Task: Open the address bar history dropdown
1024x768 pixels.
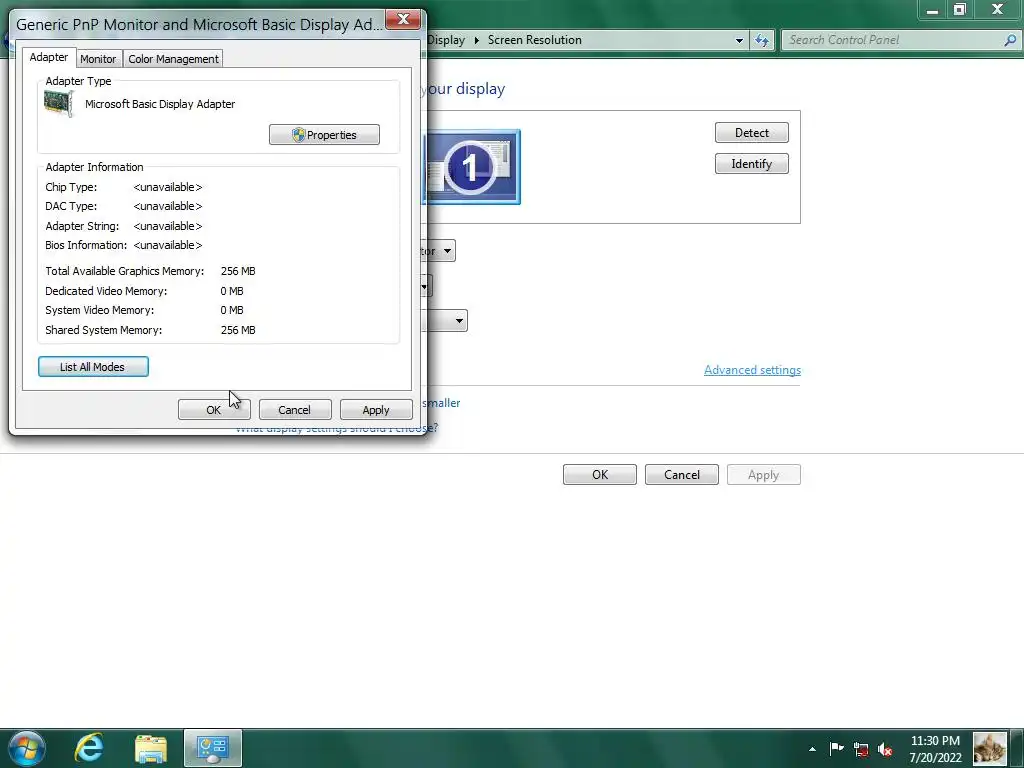Action: pos(739,40)
